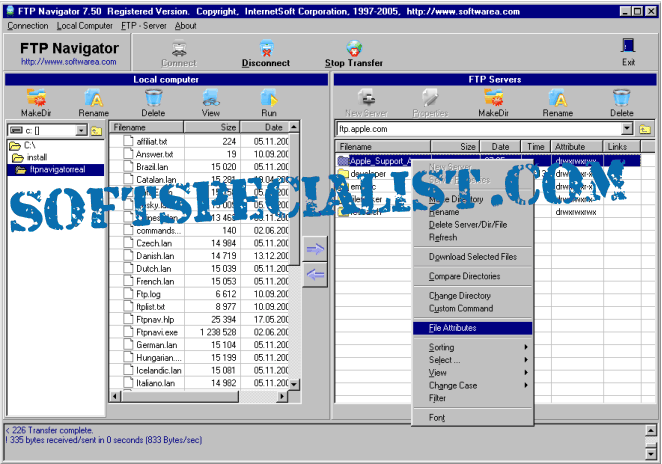Click the FTP Navigator title bar icon
The image size is (662, 464).
[x=10, y=11]
